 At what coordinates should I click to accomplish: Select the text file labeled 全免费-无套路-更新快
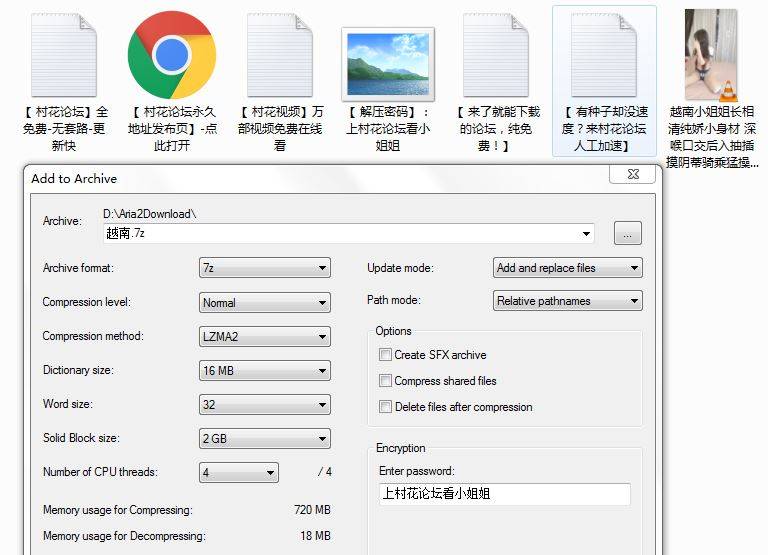tap(65, 55)
